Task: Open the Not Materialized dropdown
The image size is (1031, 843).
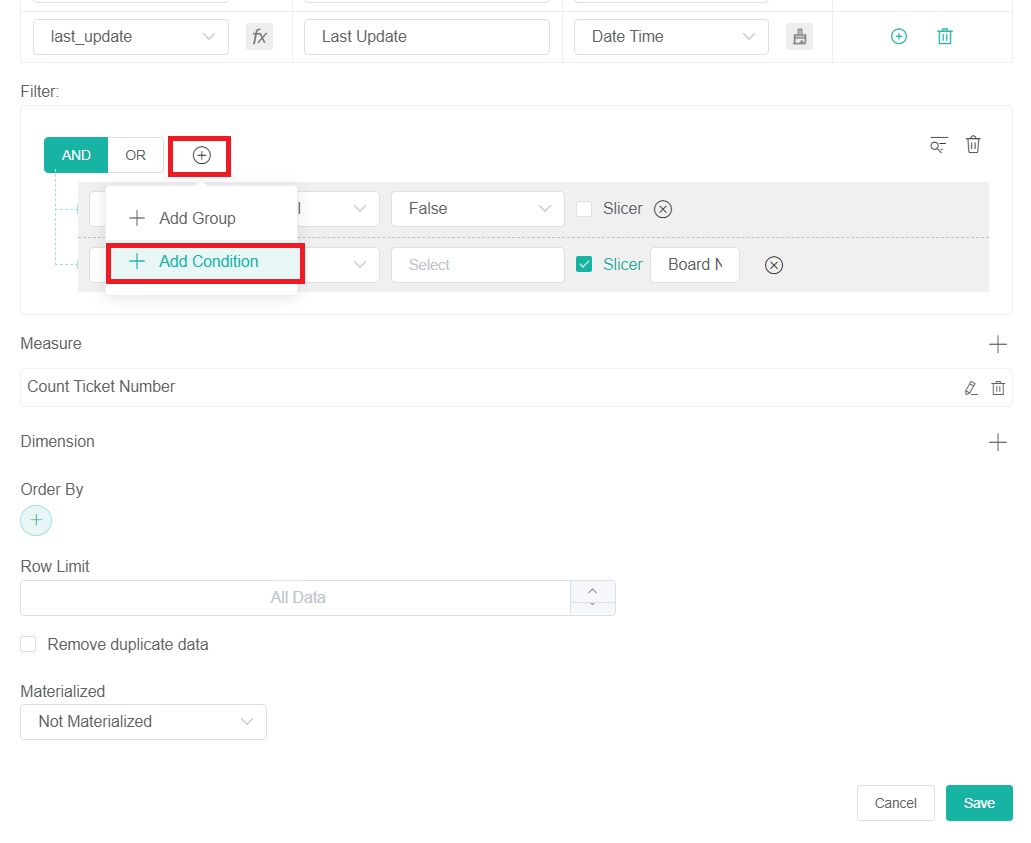Action: coord(143,721)
